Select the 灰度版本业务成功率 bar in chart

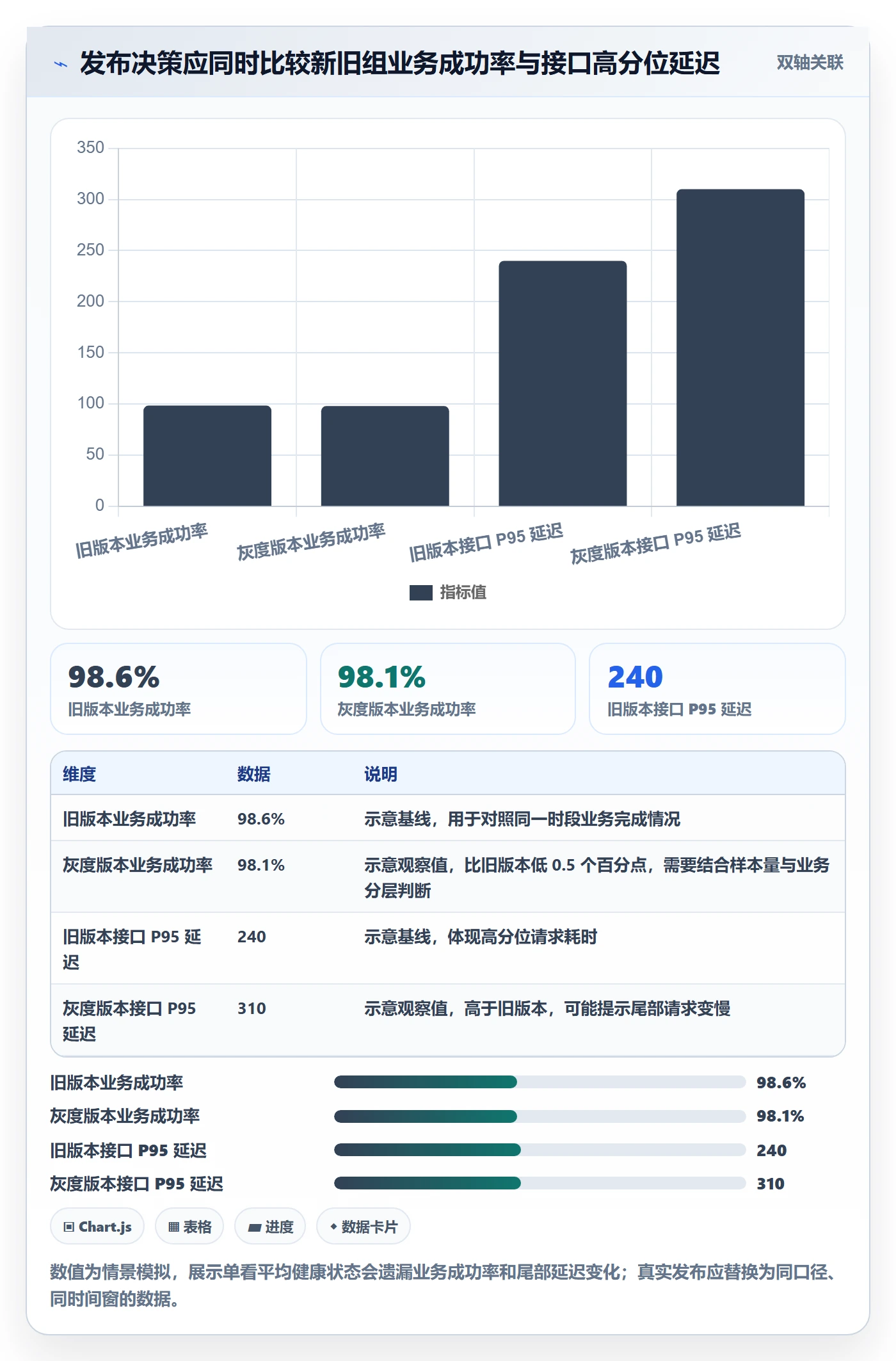pos(385,456)
